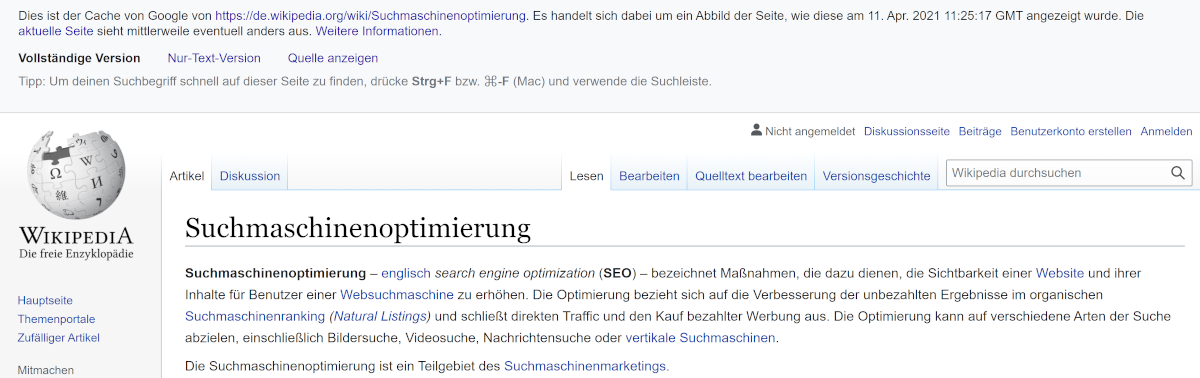Open the Suchmaschinenmarketings link
Screen dimensions: 1200x378
(585, 366)
